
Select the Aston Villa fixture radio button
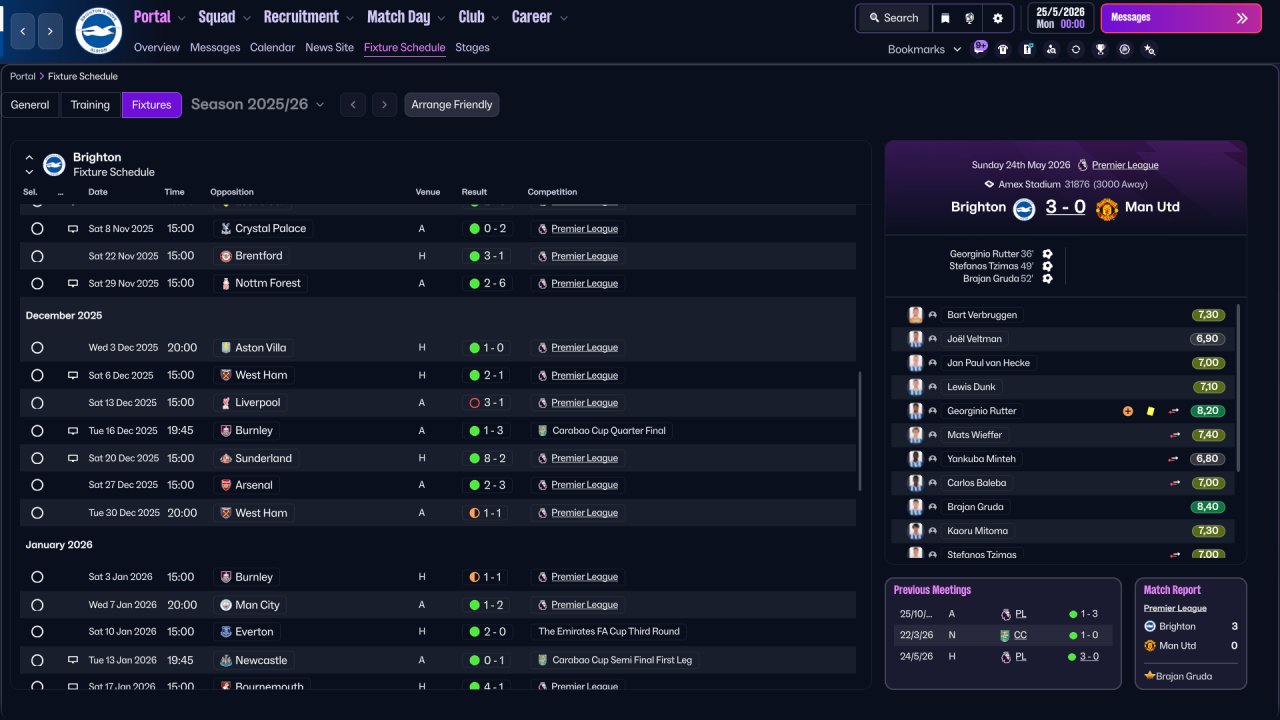[37, 348]
